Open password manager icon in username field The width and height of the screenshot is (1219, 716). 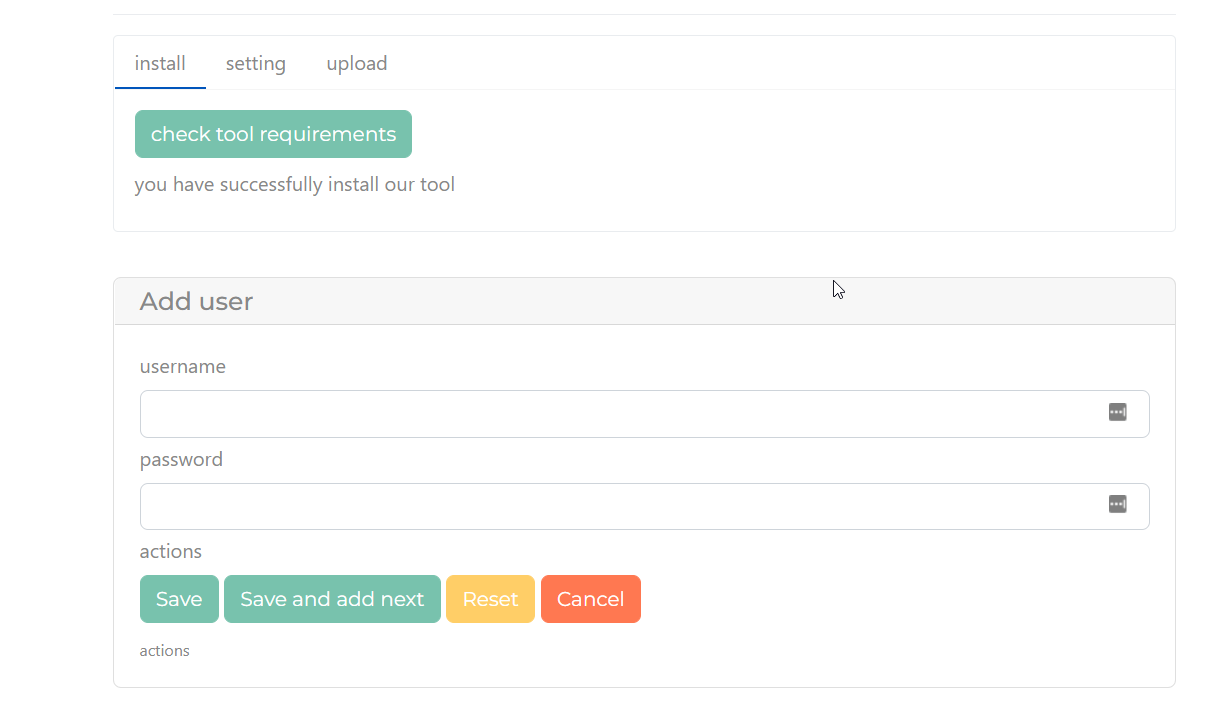point(1118,412)
